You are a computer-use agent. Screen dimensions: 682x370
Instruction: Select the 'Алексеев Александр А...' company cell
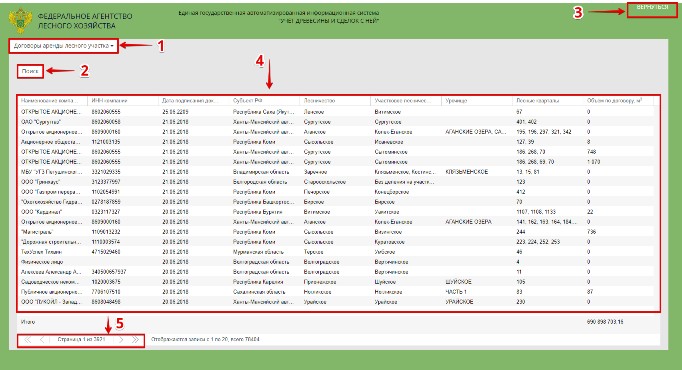click(51, 272)
